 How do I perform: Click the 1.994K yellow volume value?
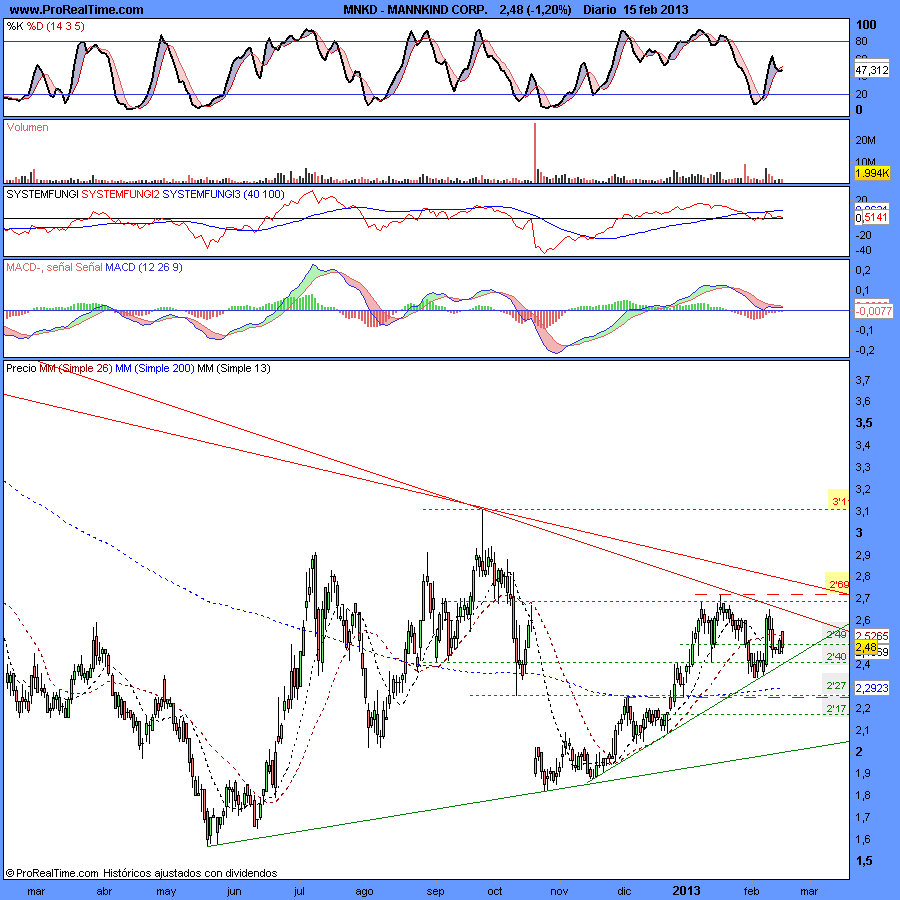point(872,173)
